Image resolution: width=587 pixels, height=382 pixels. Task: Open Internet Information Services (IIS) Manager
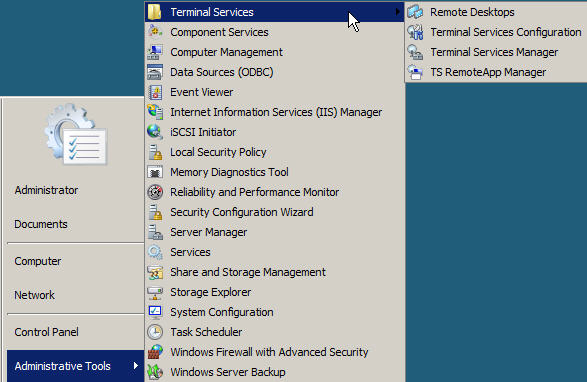point(274,112)
